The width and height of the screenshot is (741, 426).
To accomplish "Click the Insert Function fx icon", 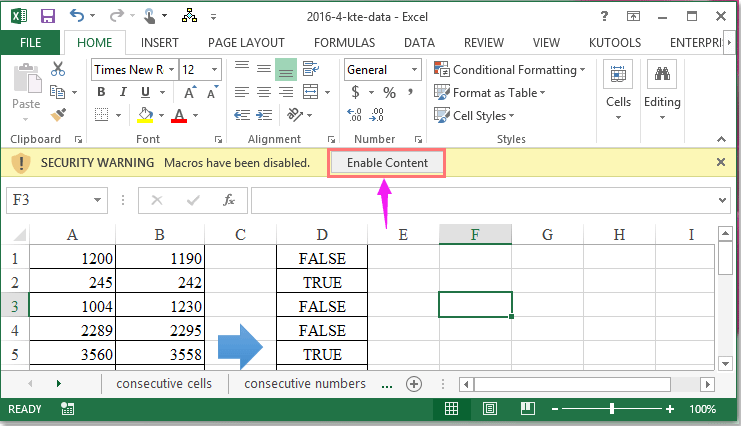I will click(x=228, y=200).
